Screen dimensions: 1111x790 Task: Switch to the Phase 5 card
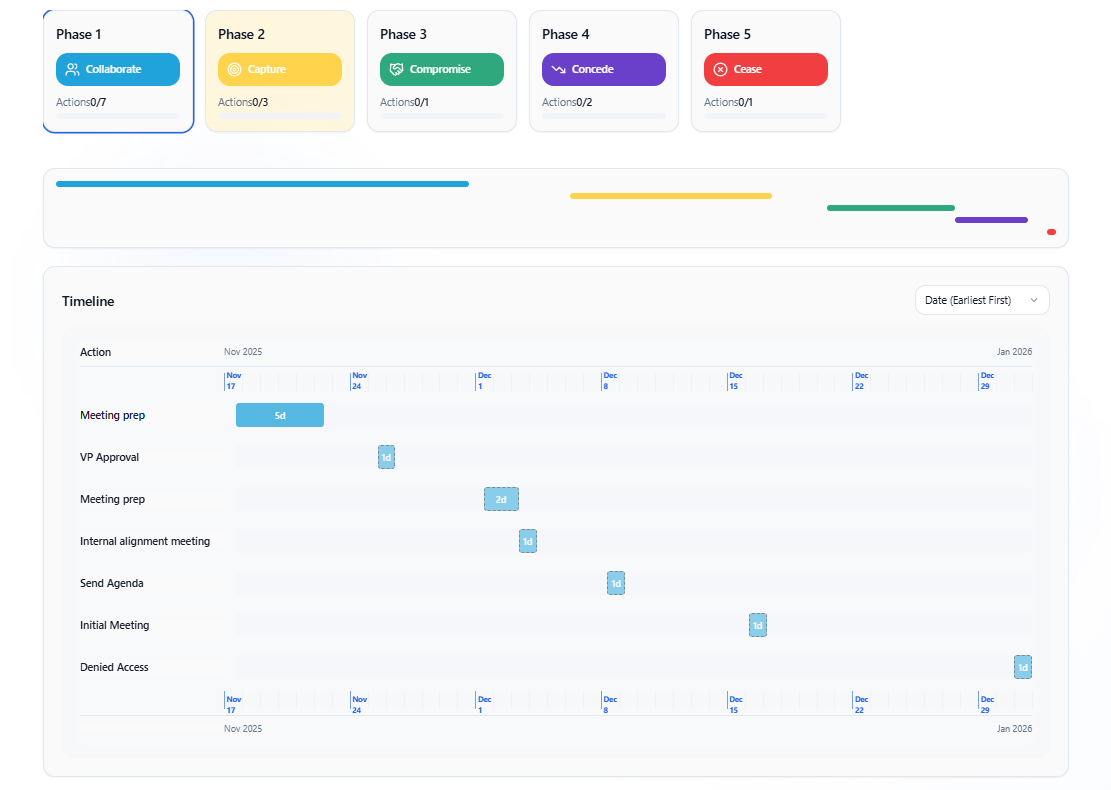tap(765, 70)
